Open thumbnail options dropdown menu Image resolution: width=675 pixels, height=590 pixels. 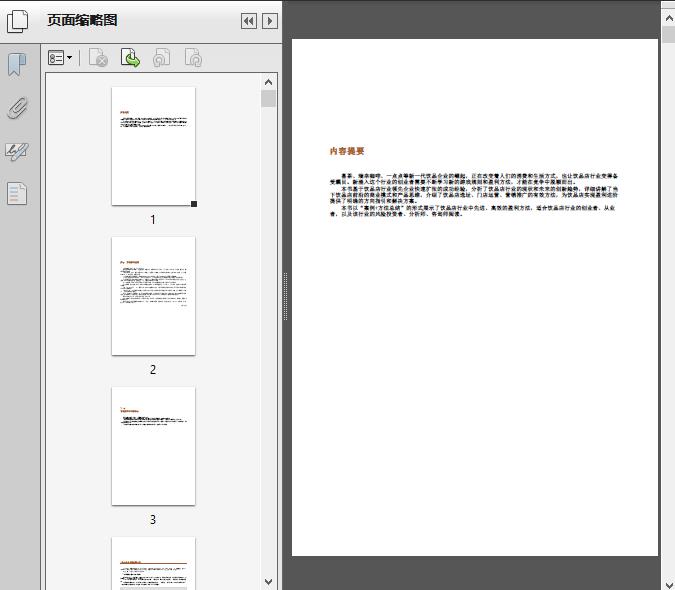click(x=60, y=58)
